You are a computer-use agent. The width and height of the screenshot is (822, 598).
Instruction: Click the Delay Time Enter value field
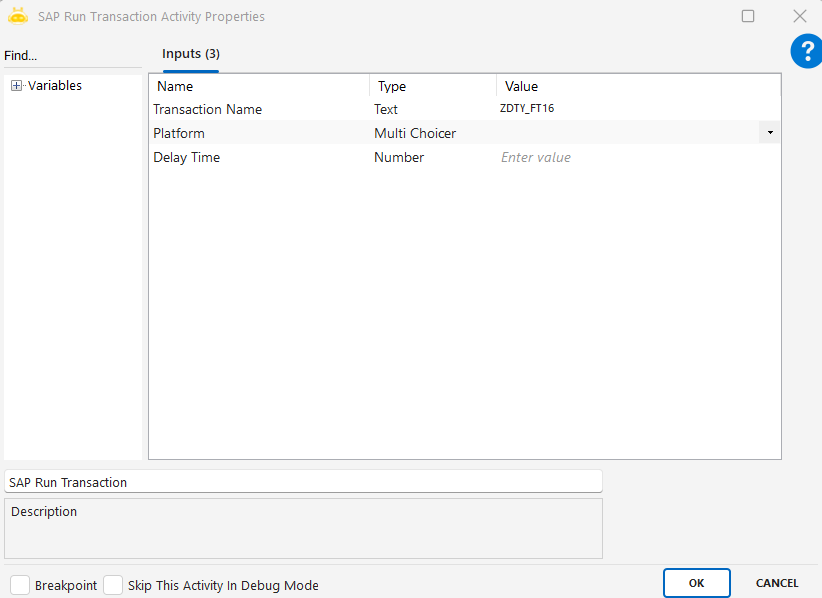[638, 157]
